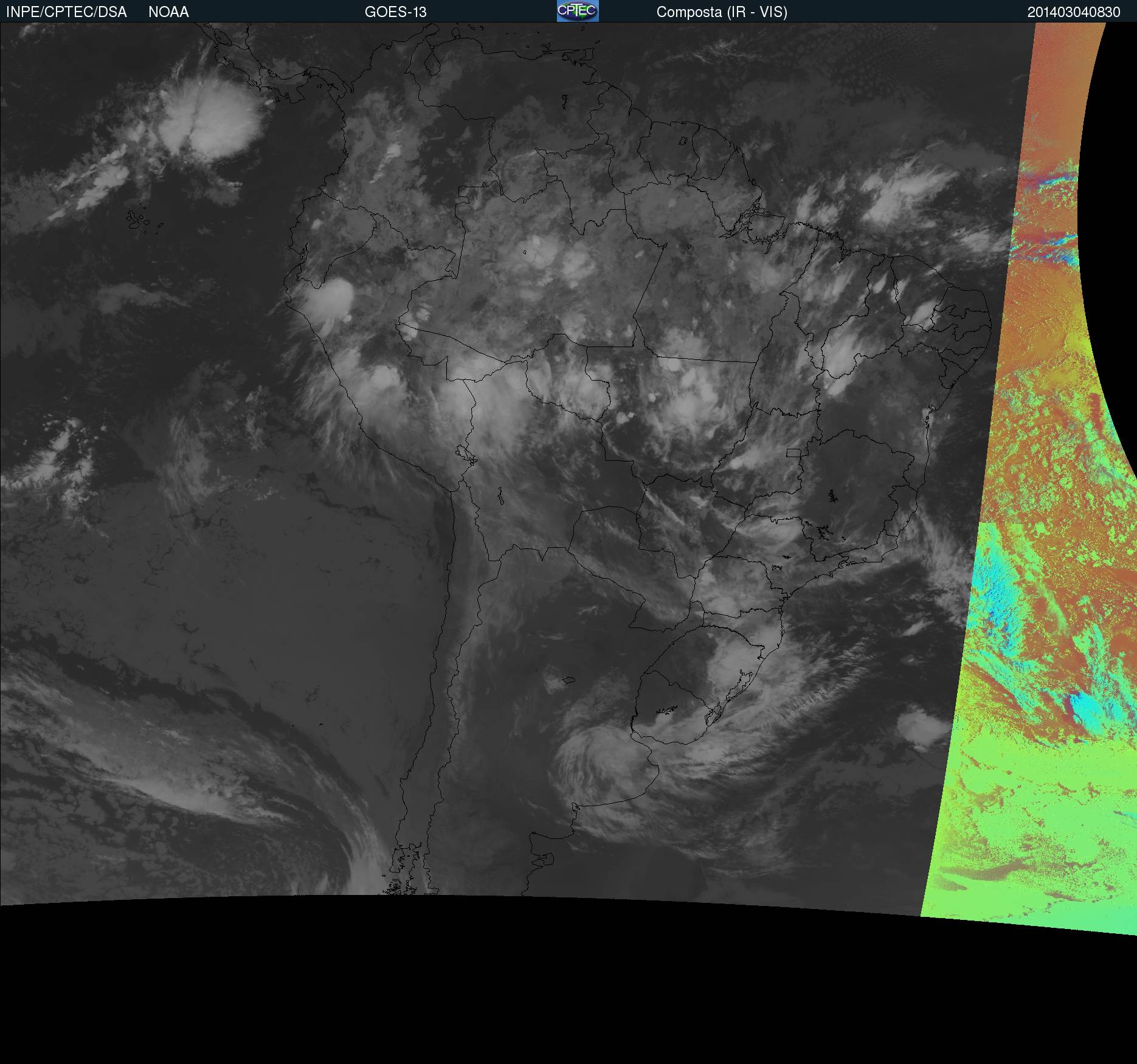Select the INPE/CPTEC/DSA header text
This screenshot has width=1137, height=1064.
click(66, 12)
